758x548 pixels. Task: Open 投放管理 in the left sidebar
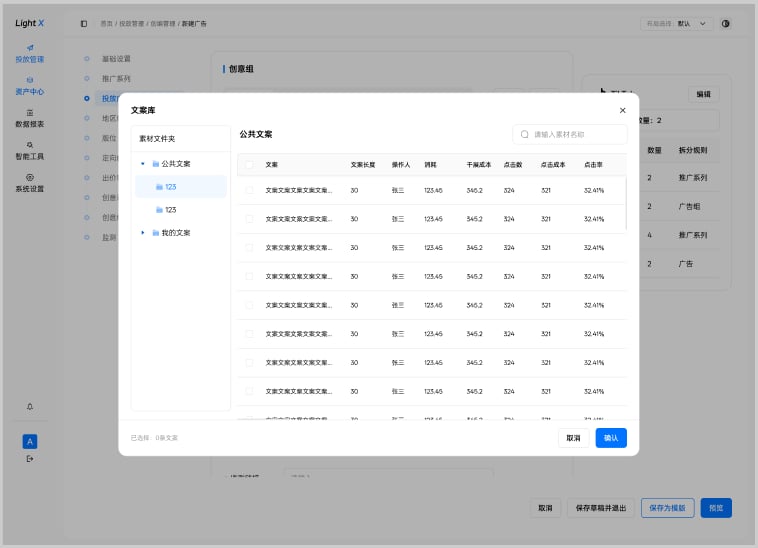coord(29,54)
